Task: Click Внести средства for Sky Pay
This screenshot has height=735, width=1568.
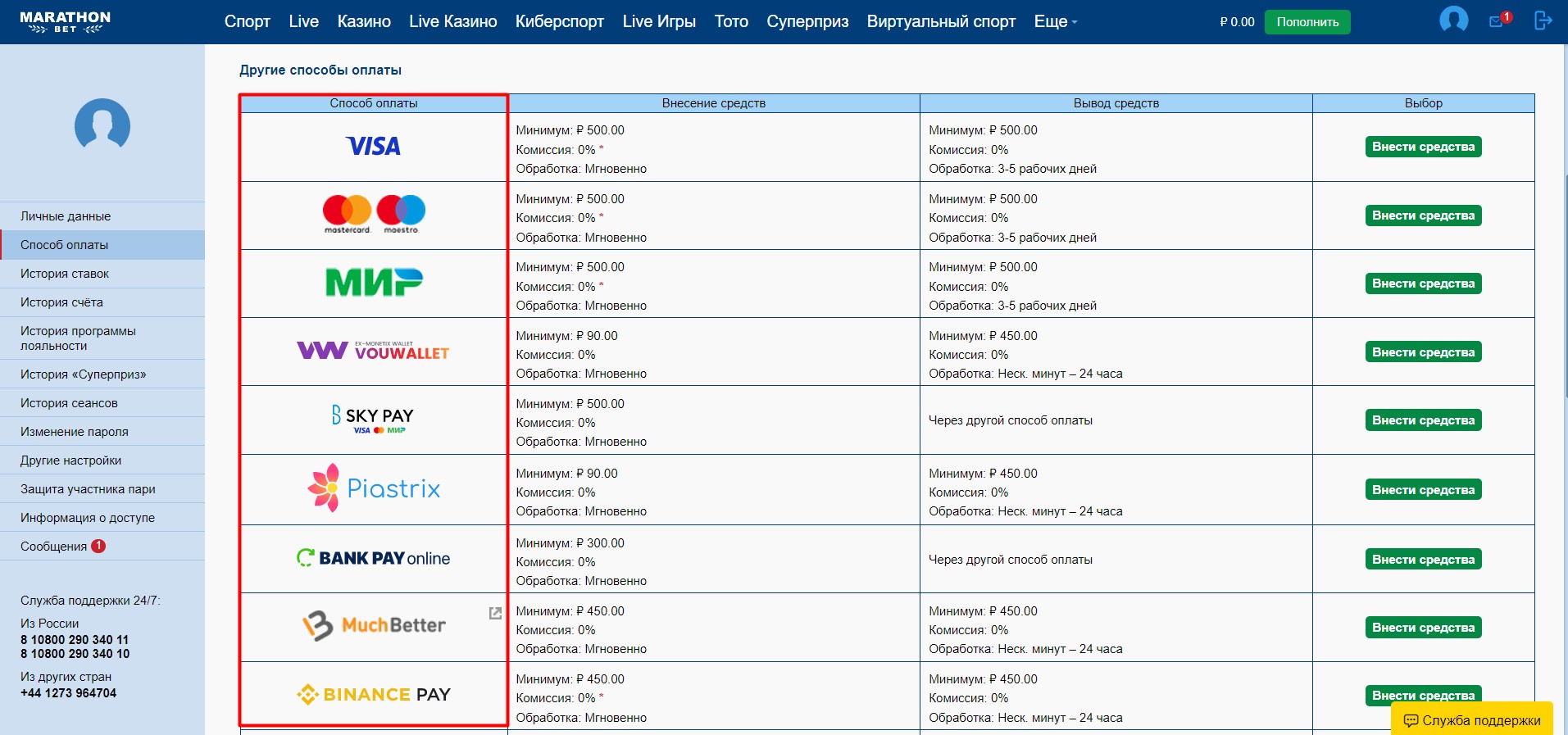Action: click(1423, 420)
